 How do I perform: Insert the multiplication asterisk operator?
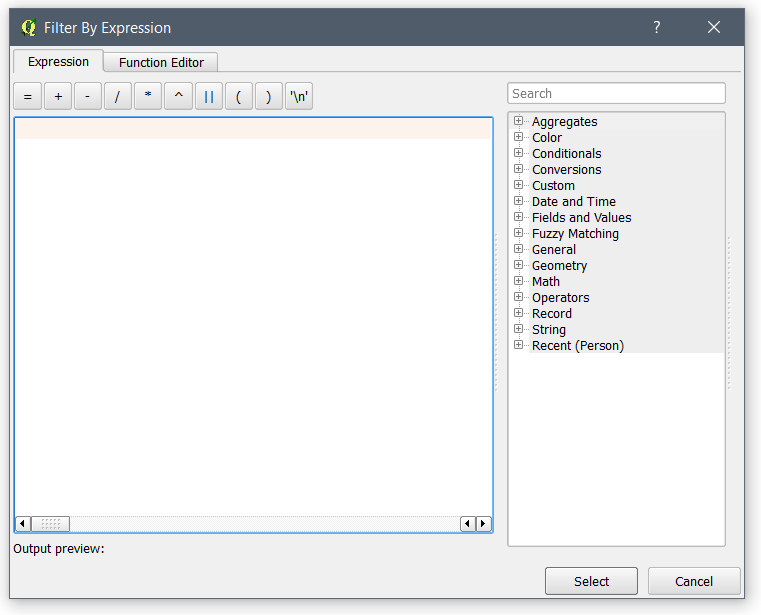tap(148, 97)
